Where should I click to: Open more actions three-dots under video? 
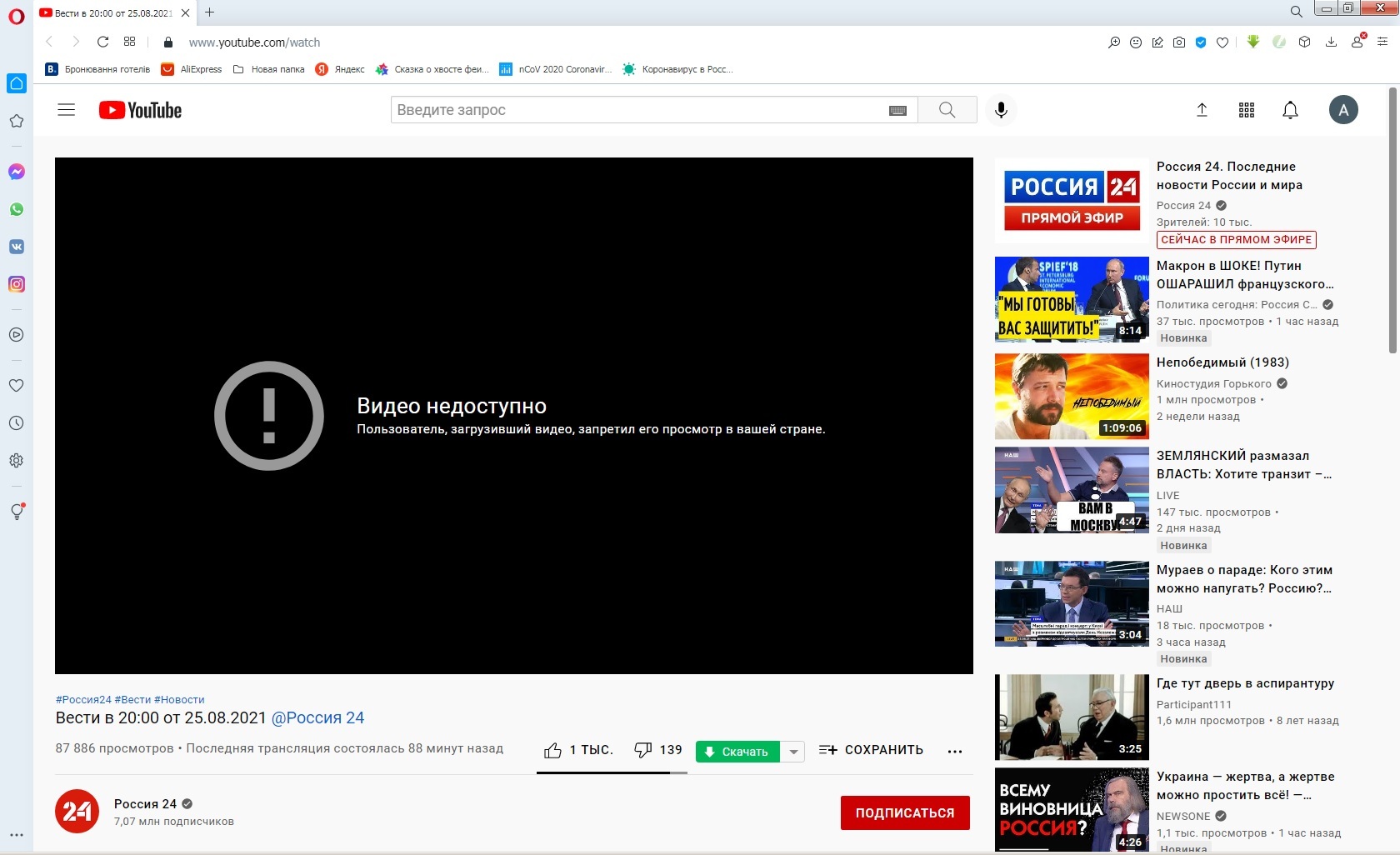(x=955, y=751)
